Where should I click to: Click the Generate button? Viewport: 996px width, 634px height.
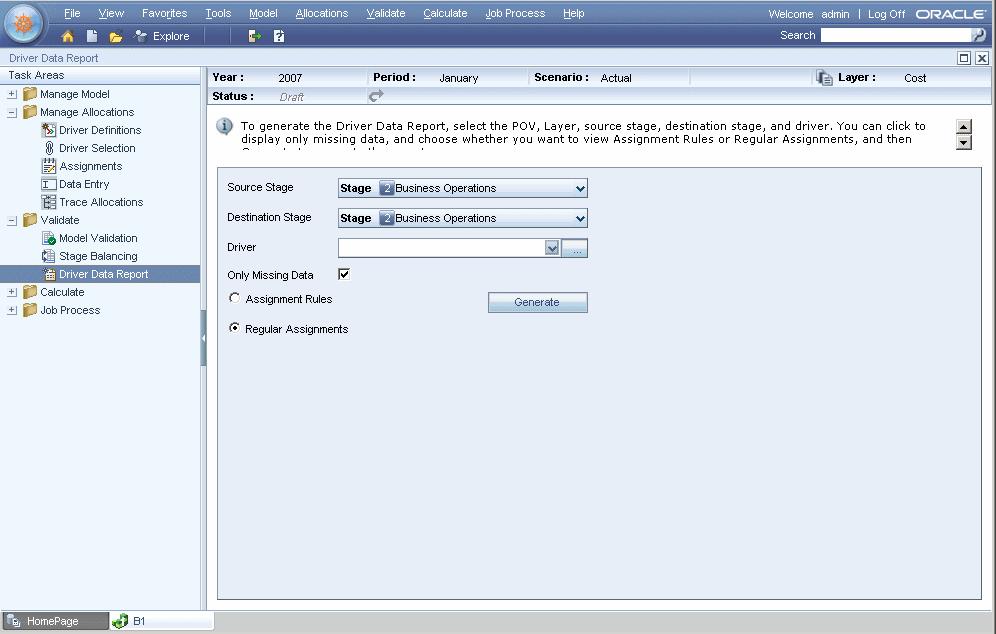[x=537, y=302]
